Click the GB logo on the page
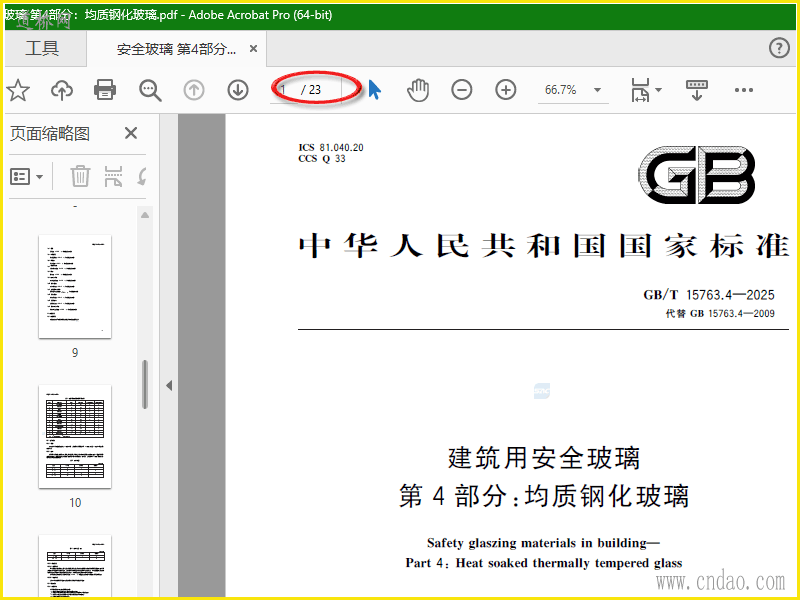800x600 pixels. [697, 174]
